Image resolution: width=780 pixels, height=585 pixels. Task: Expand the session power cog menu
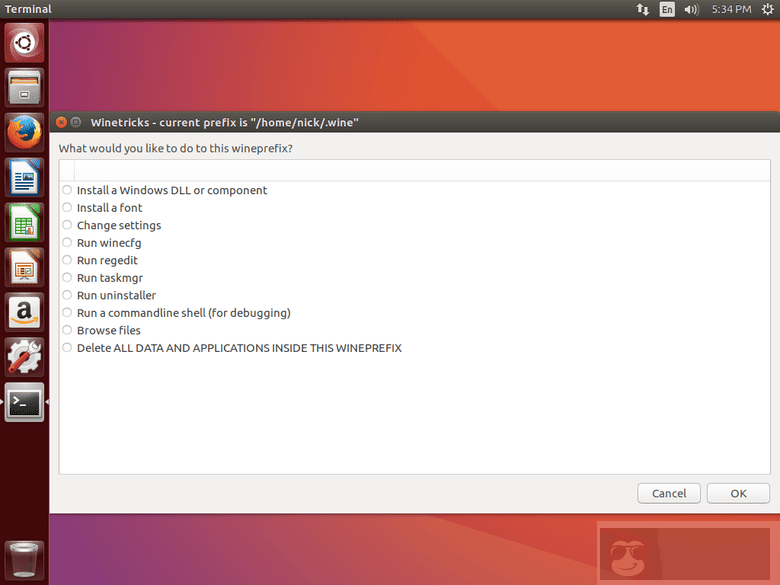766,9
